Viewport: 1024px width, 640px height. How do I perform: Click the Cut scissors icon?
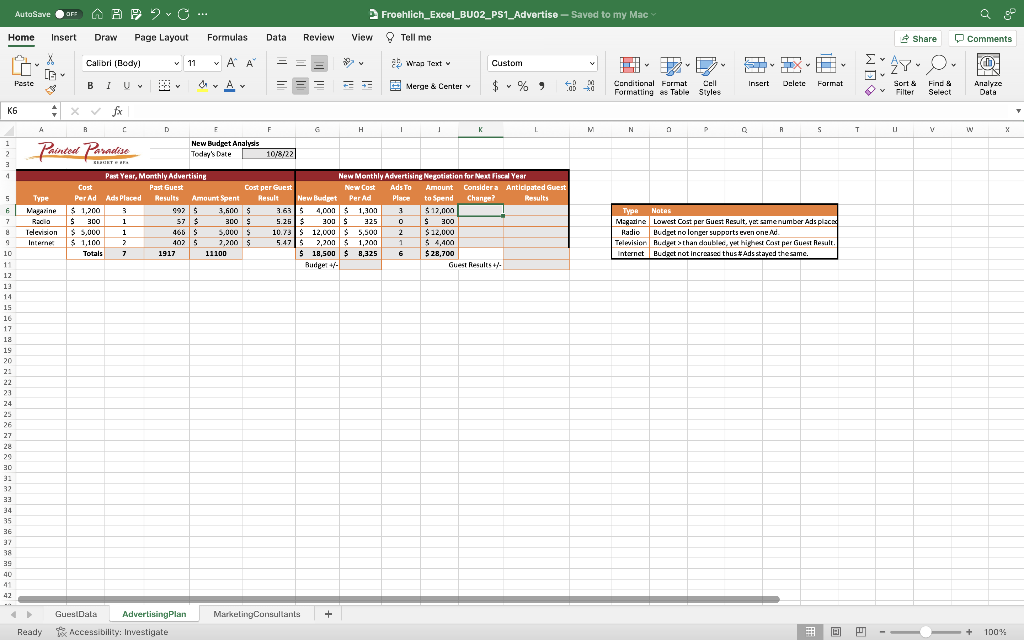tap(50, 60)
